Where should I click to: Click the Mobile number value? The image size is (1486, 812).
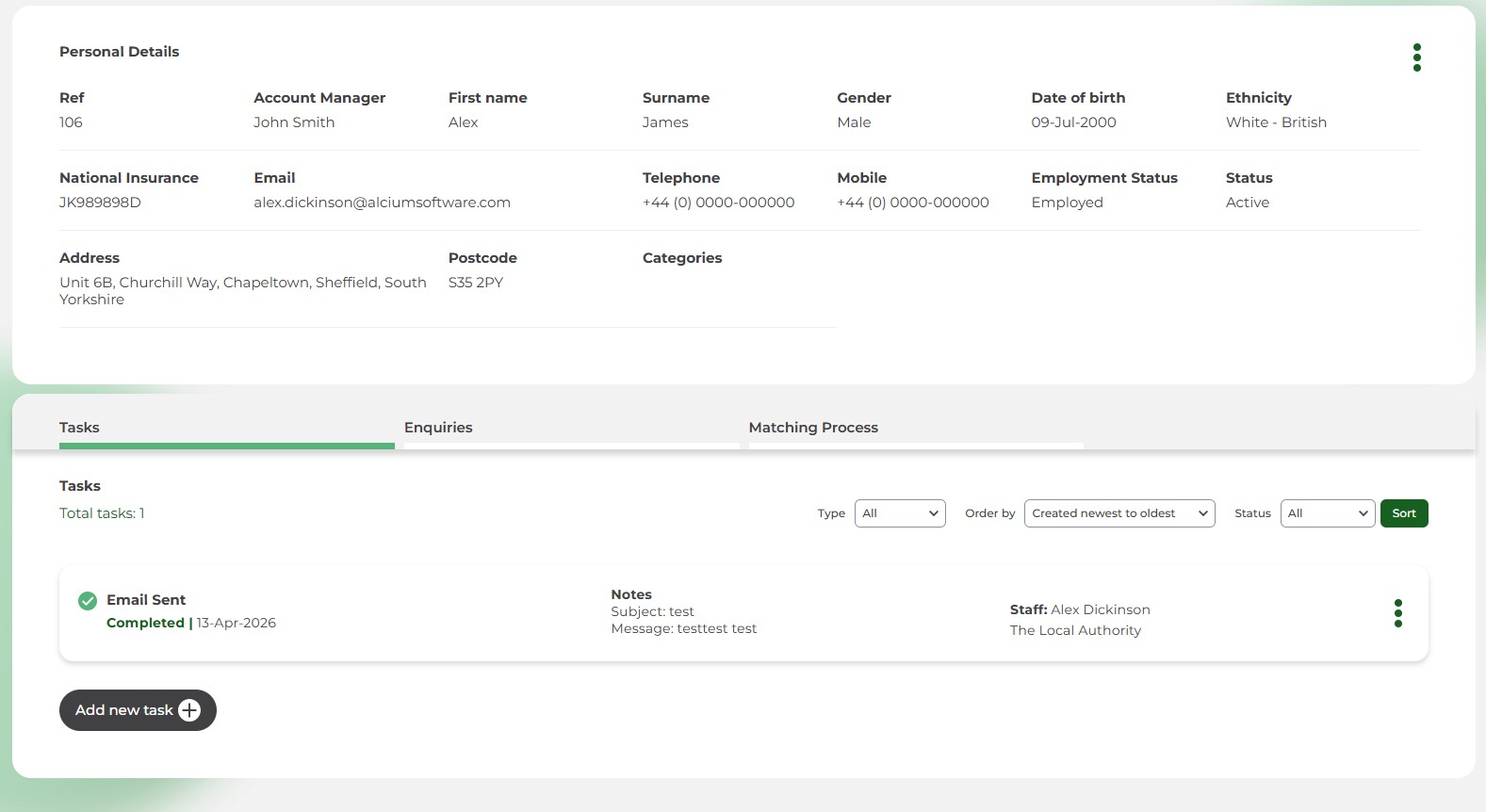[x=913, y=203]
